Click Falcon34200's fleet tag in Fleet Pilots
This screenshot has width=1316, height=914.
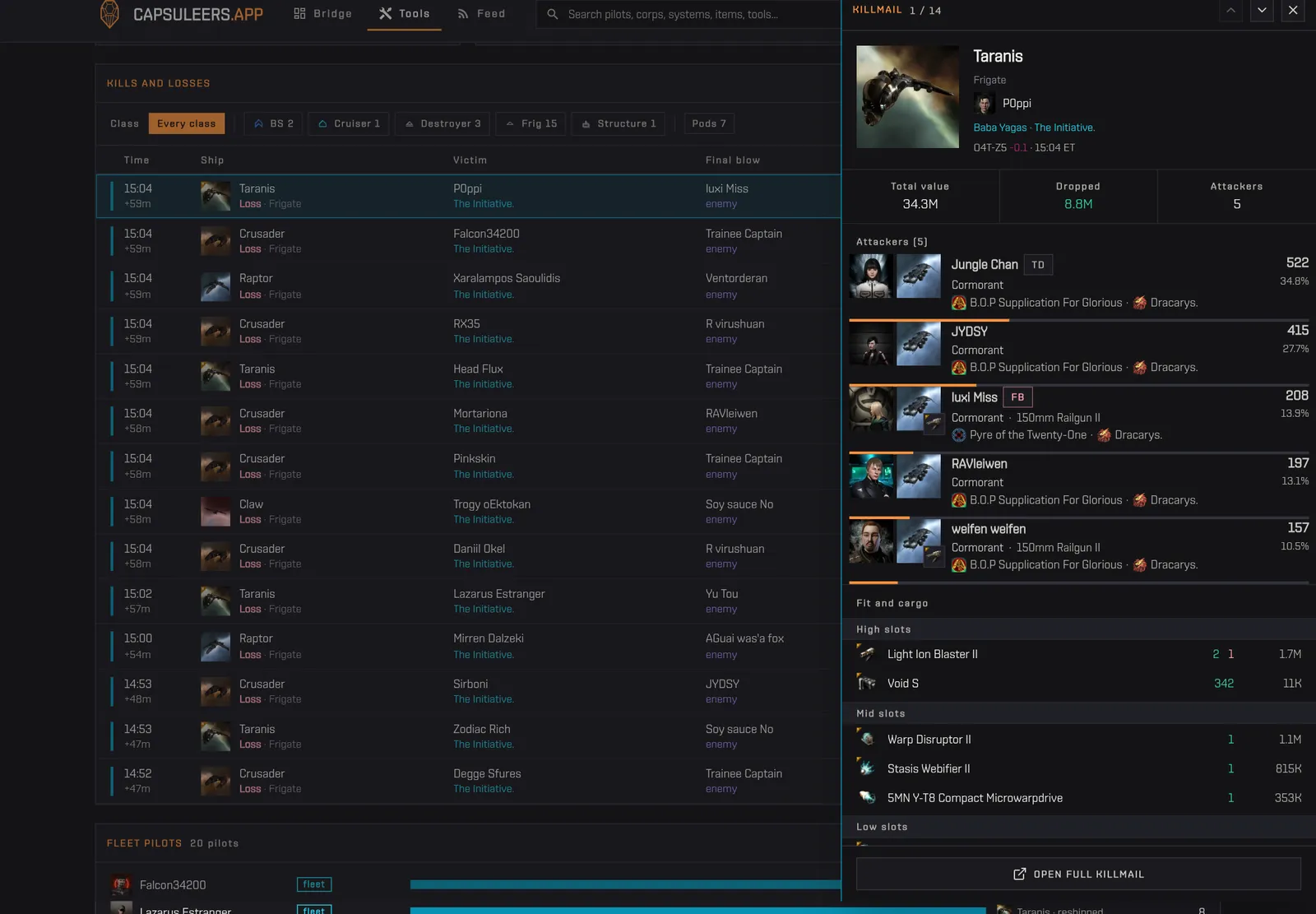(x=314, y=884)
